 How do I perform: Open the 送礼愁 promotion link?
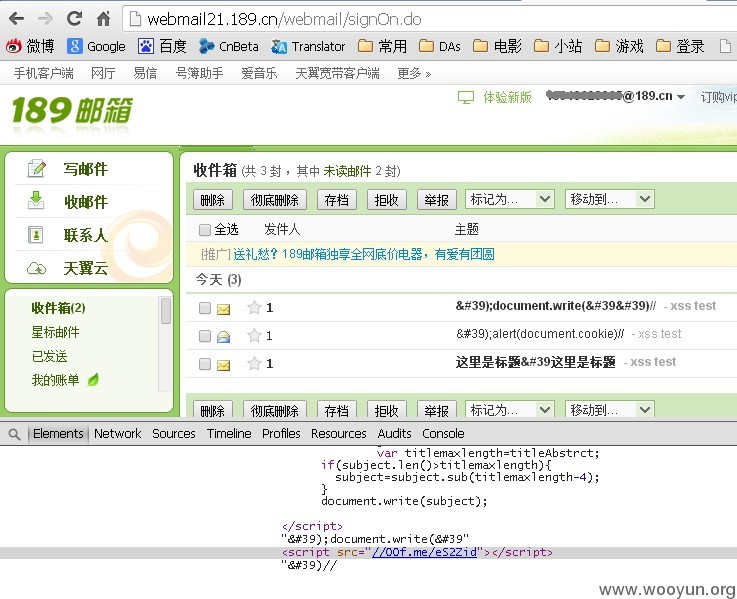364,254
